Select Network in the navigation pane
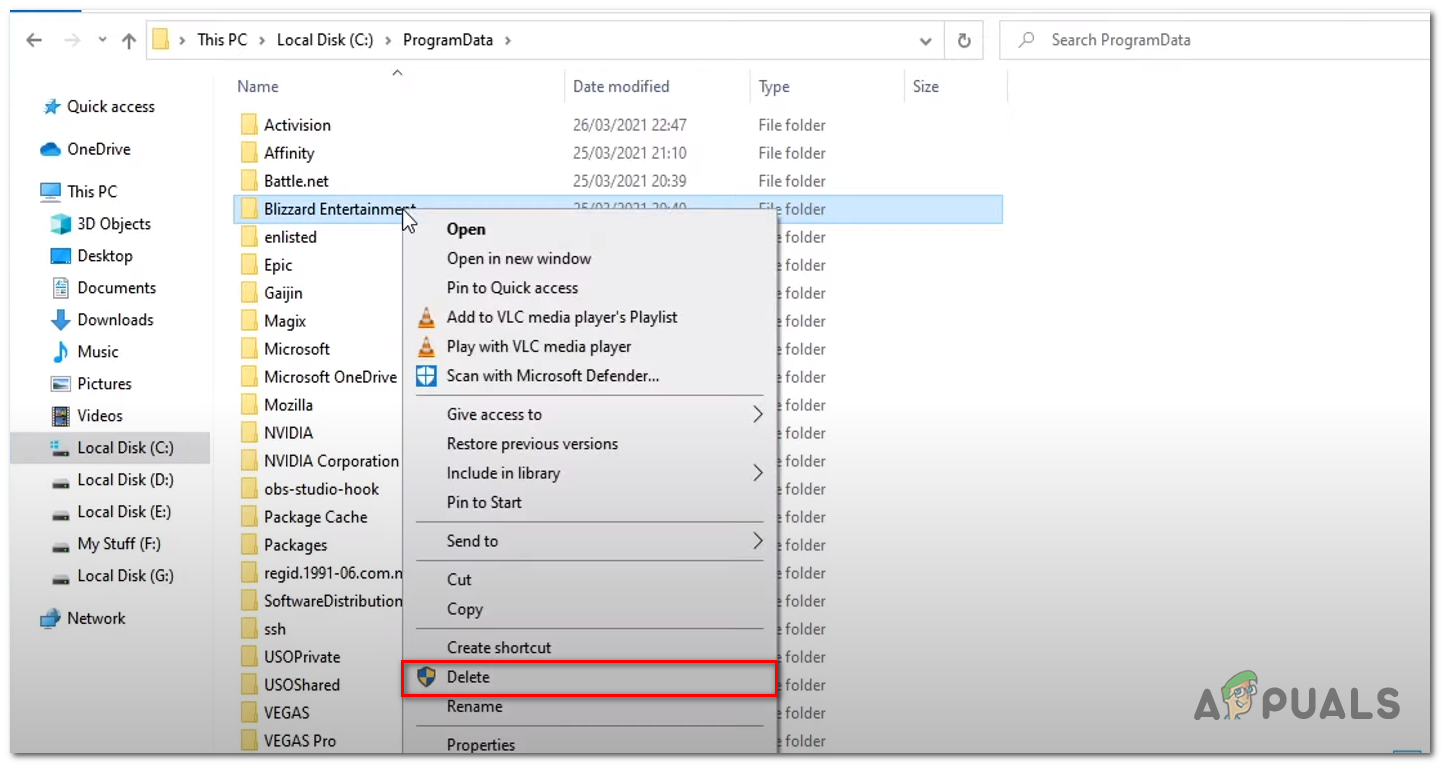This screenshot has width=1441, height=764. [96, 618]
